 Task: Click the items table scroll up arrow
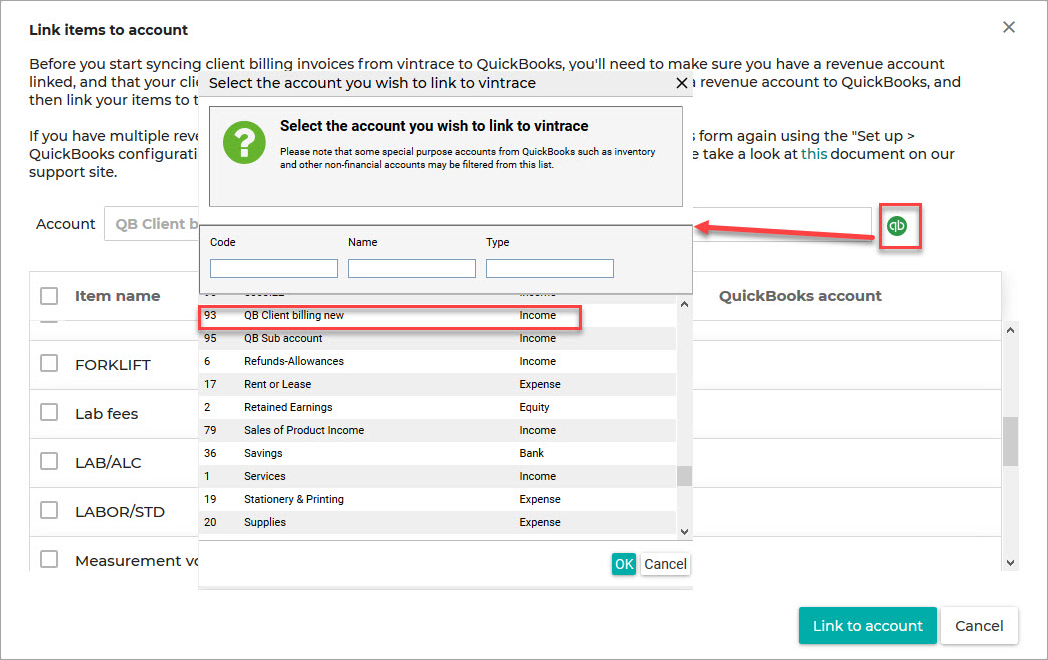click(1011, 330)
